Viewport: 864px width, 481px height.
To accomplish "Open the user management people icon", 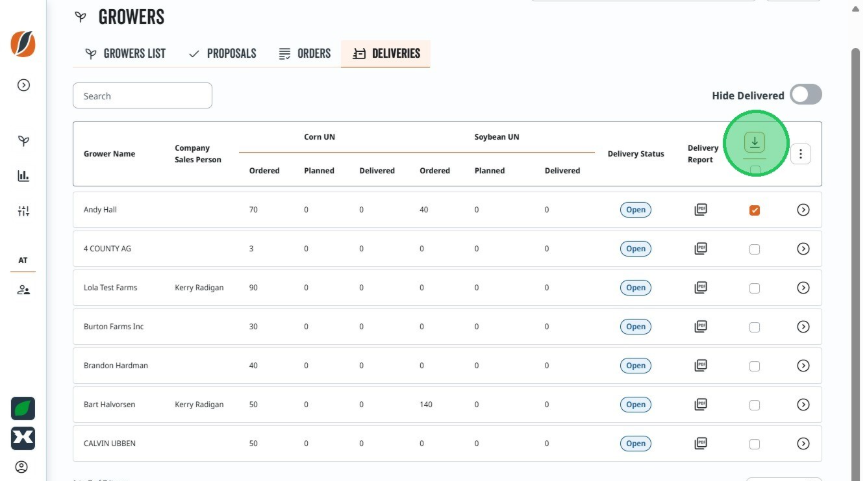I will coord(23,290).
